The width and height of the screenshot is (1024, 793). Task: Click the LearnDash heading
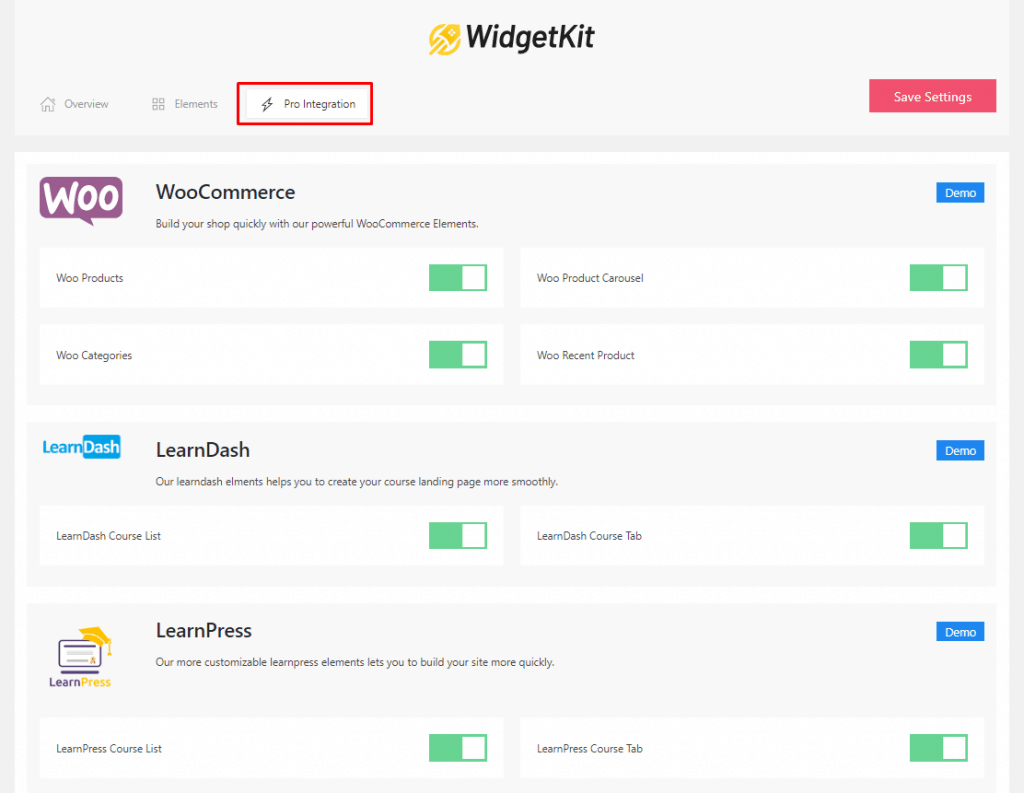(x=202, y=450)
